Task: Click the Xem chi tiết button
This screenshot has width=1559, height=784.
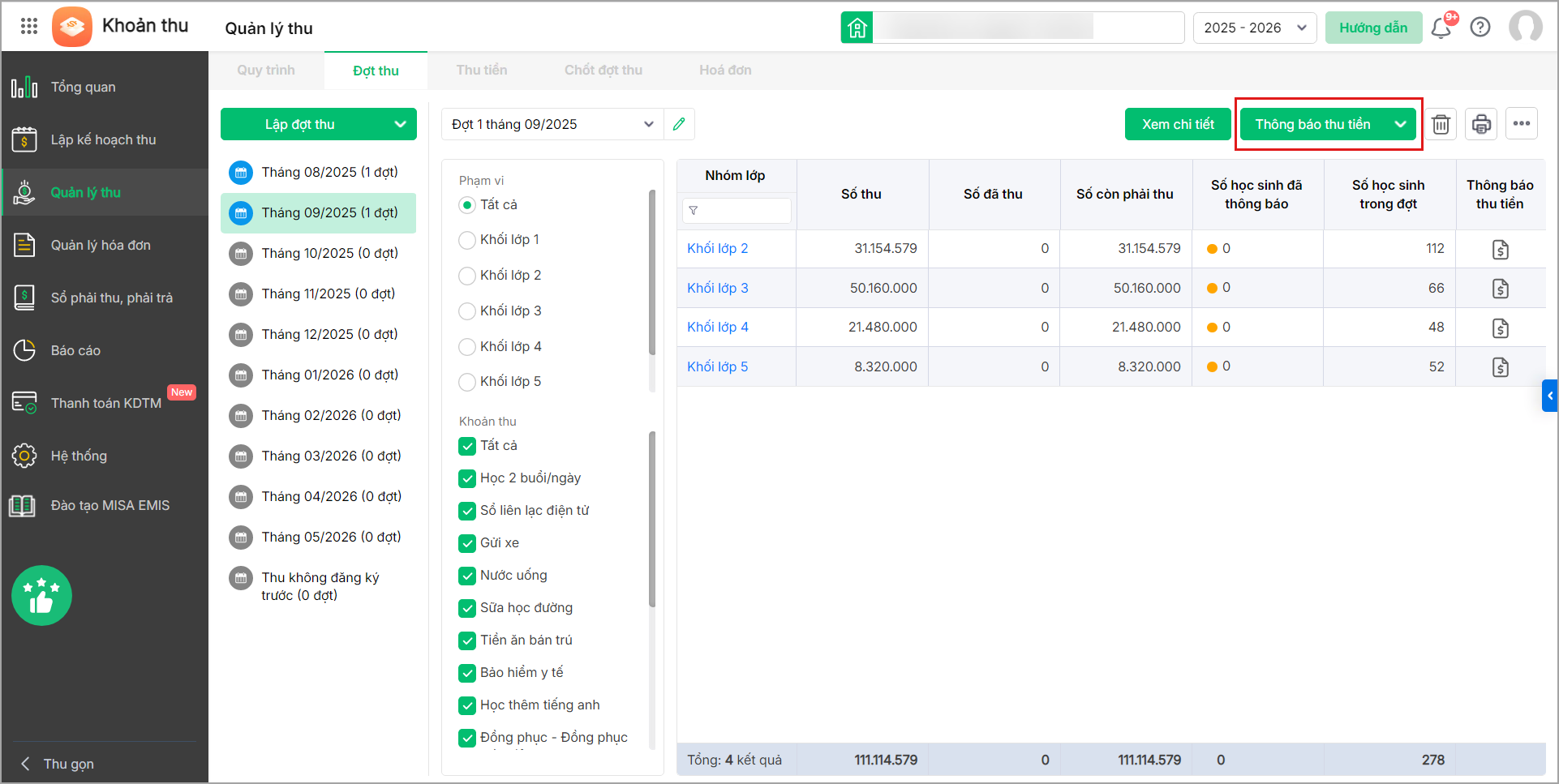Action: (x=1178, y=124)
